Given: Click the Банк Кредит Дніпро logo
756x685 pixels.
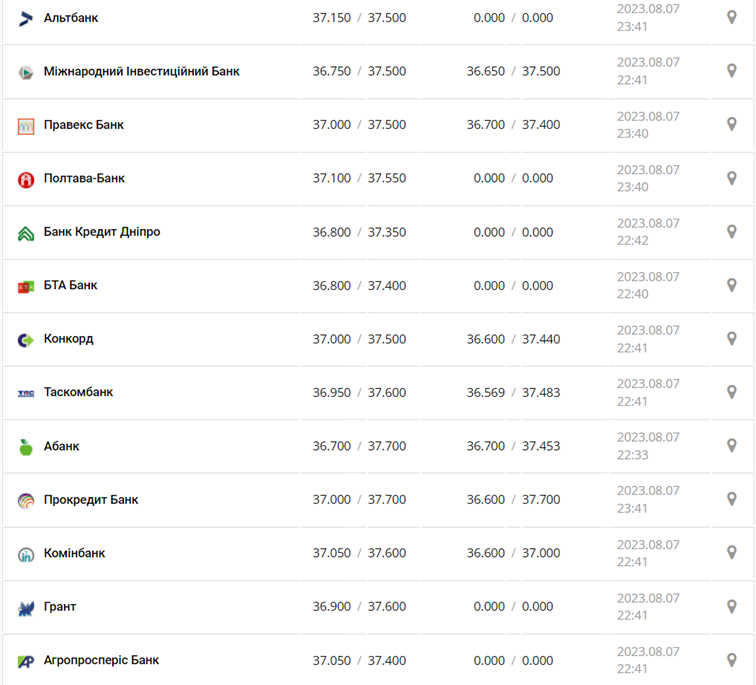Looking at the screenshot, I should 26,232.
